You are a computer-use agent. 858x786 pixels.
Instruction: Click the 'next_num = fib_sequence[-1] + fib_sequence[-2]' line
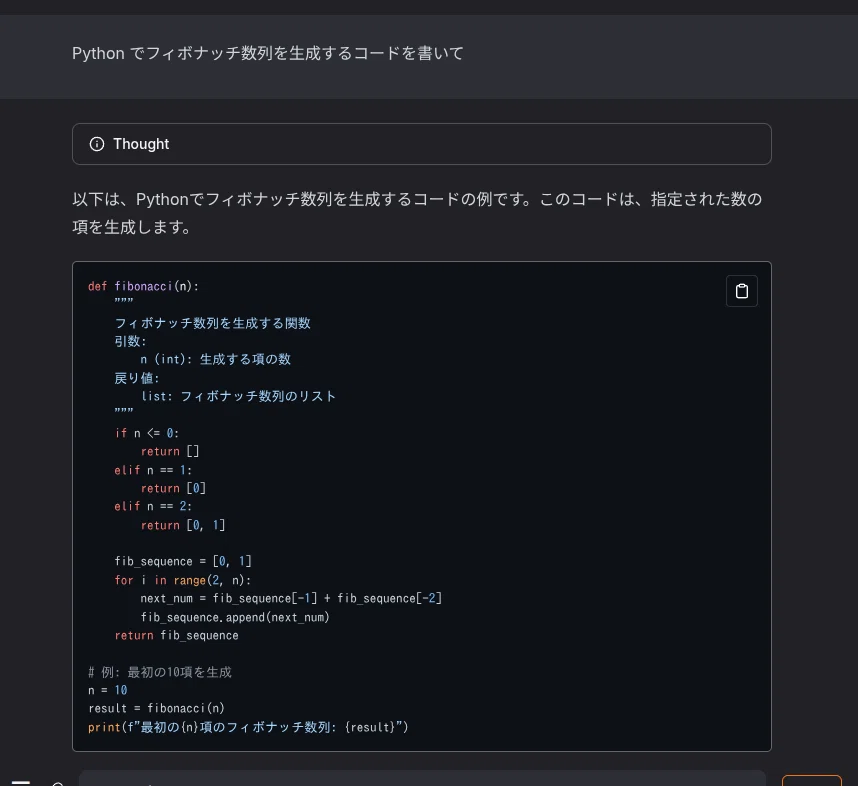tap(291, 598)
